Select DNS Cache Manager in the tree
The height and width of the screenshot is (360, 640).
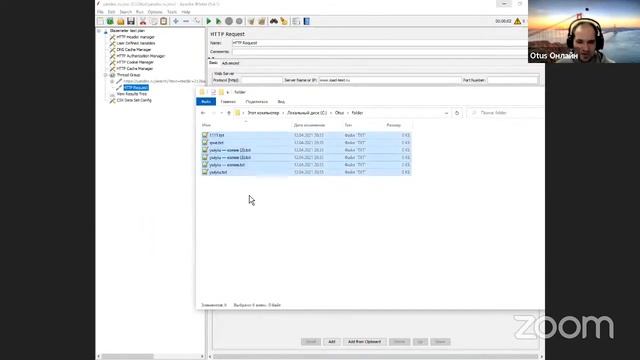[133, 49]
